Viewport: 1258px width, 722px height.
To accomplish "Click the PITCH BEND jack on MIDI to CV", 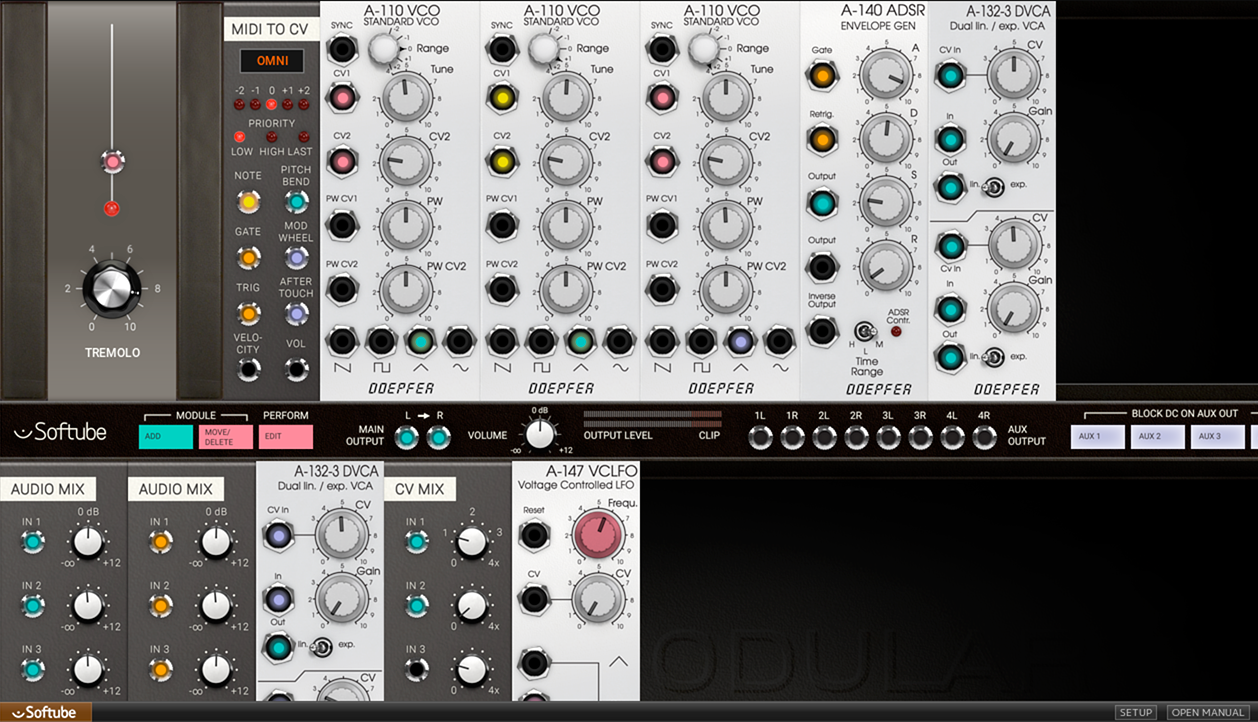I will point(296,201).
